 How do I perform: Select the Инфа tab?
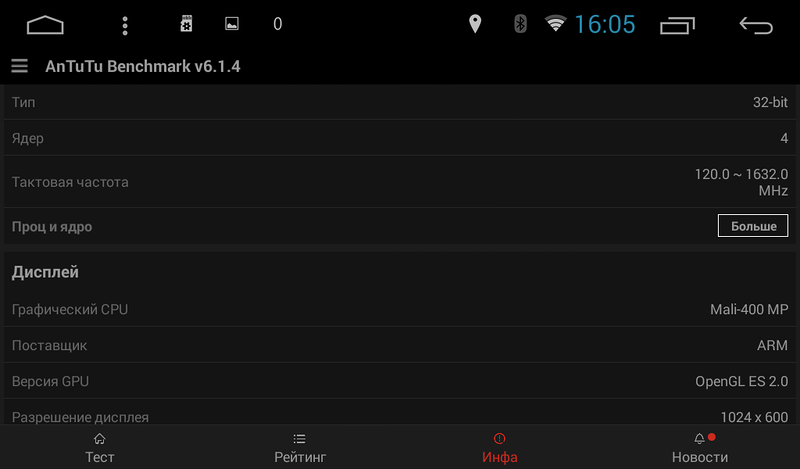point(499,448)
